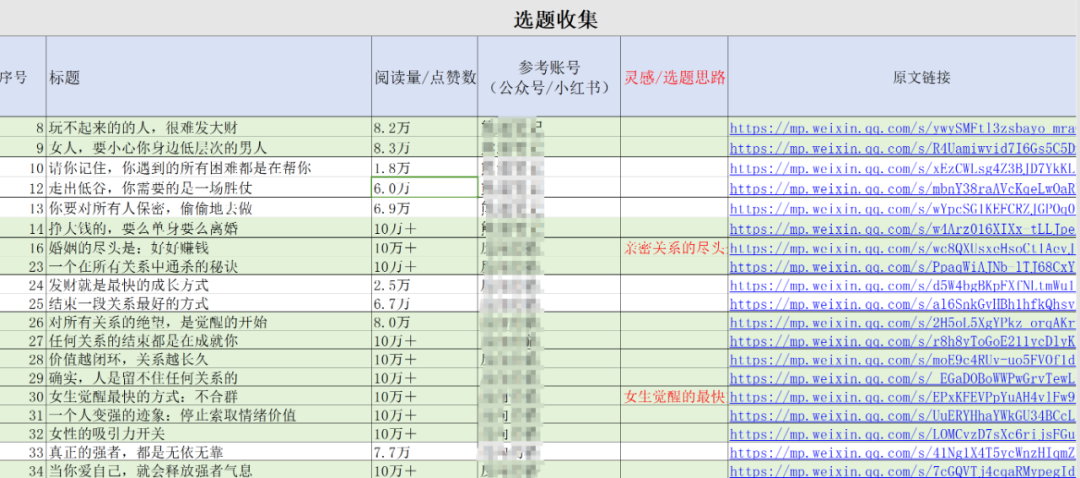Open the weixin link for row 9
Image resolution: width=1080 pixels, height=478 pixels.
902,148
